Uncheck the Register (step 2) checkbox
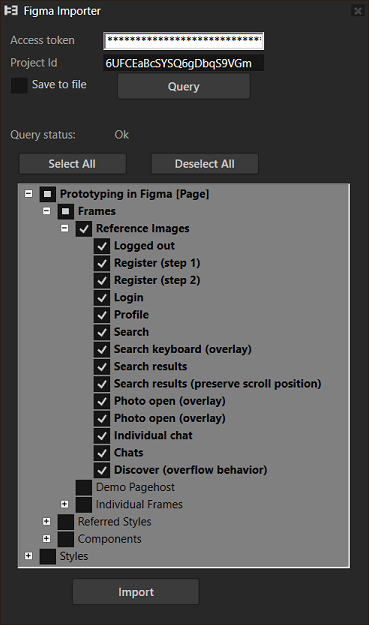 point(102,280)
